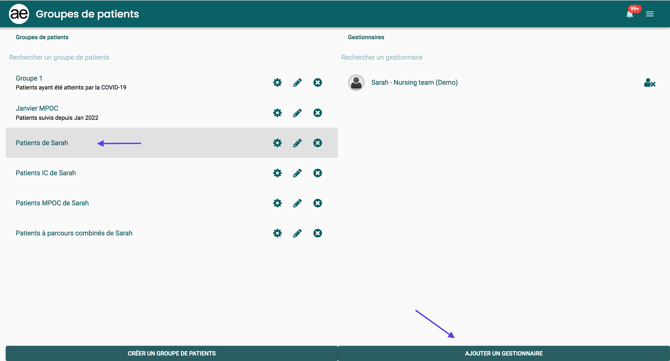Click the Groupes de patients page title
Viewport: 670px width, 361px height.
(87, 14)
